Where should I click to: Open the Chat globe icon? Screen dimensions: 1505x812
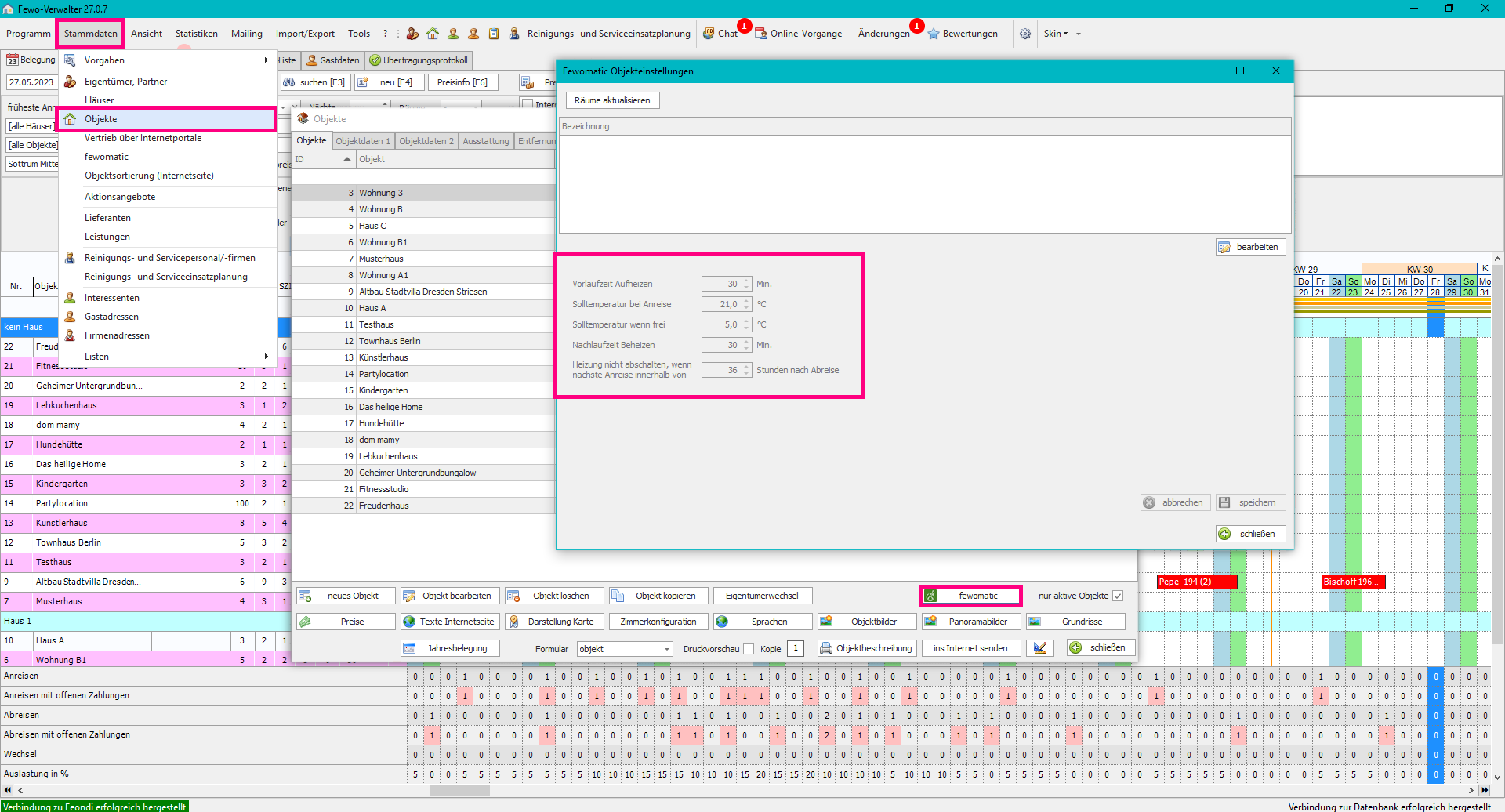(709, 34)
